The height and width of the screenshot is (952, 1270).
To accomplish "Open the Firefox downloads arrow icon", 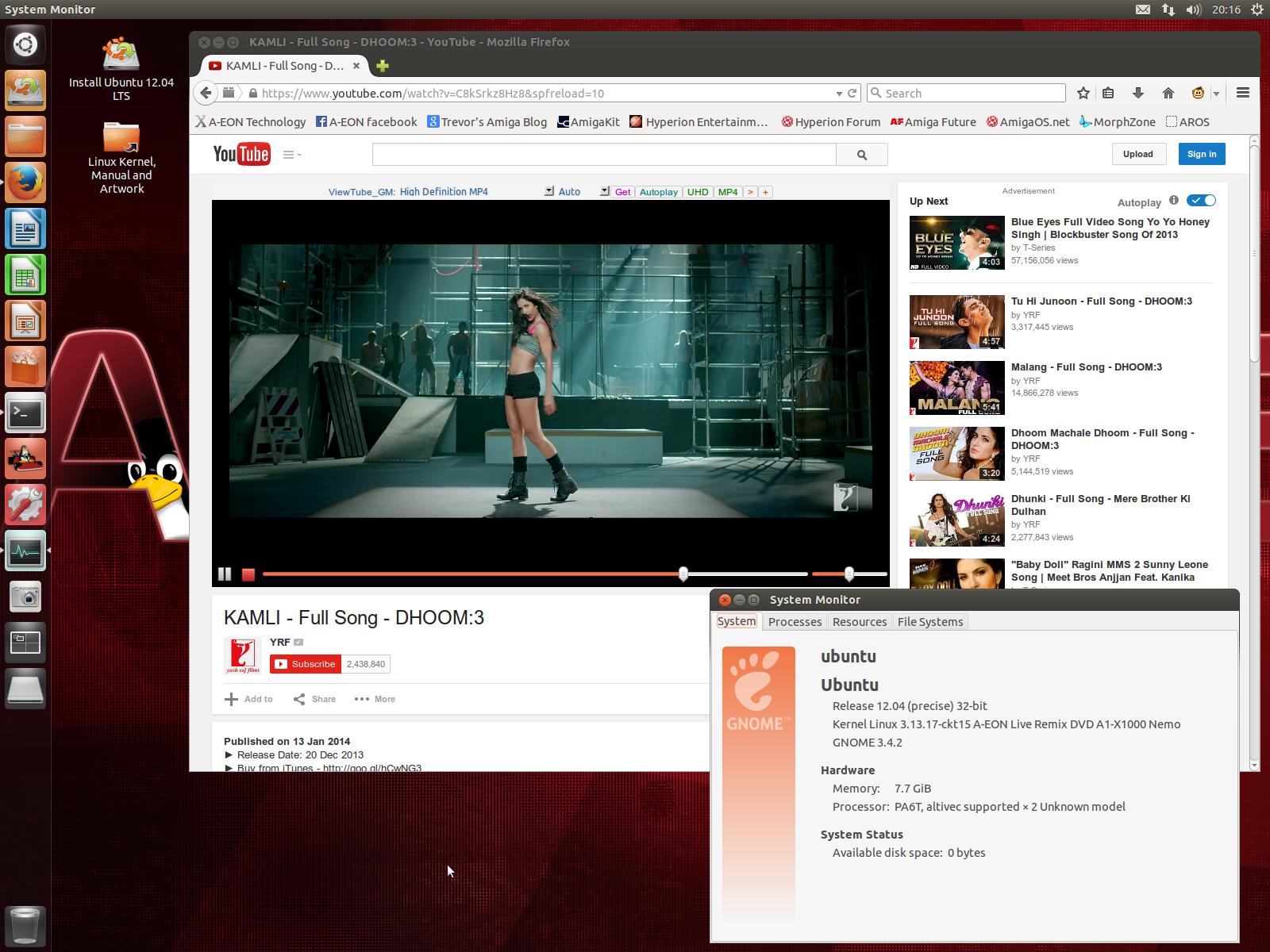I will point(1137,93).
